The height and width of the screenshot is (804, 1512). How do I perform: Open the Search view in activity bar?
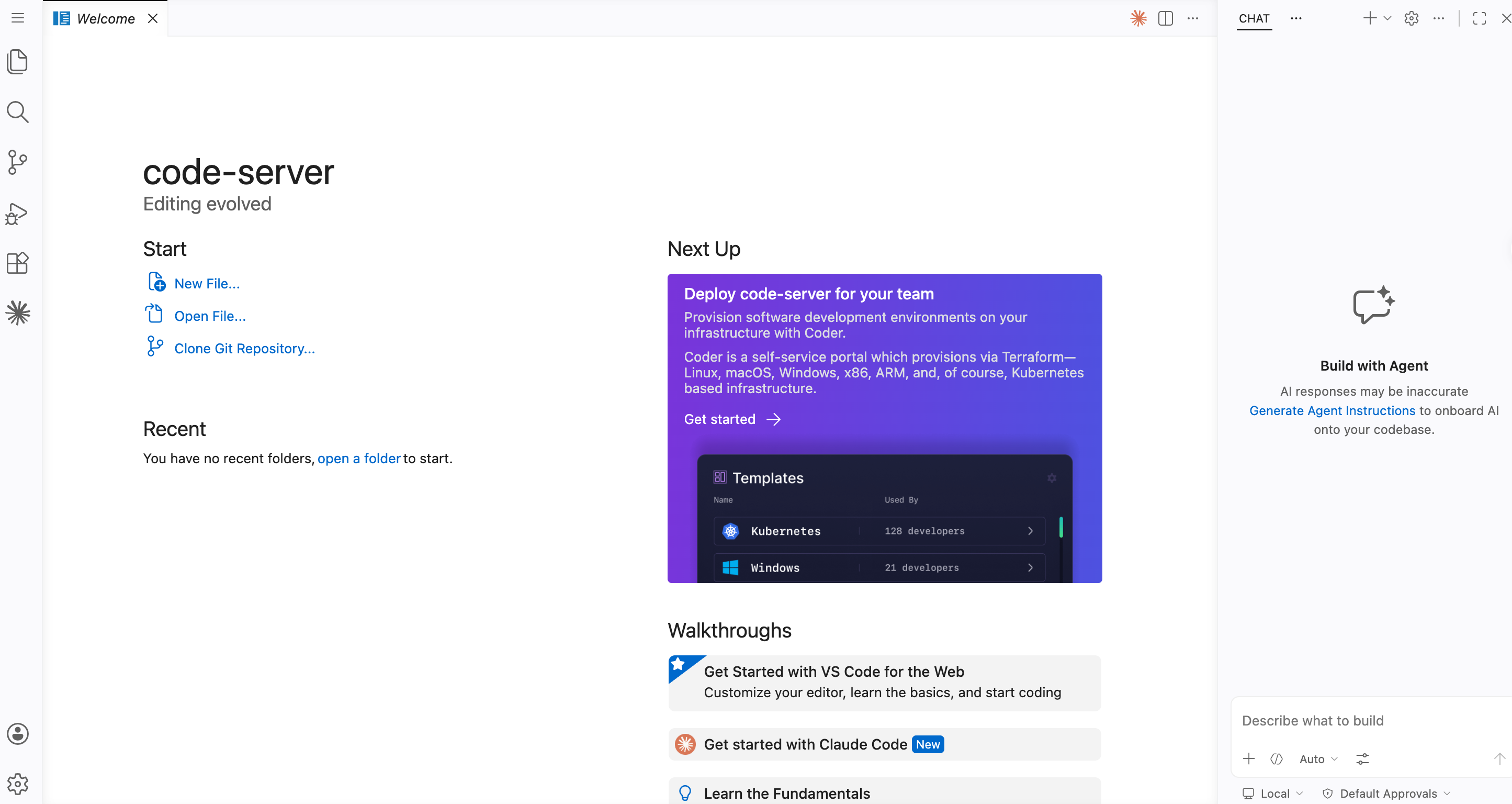coord(18,111)
